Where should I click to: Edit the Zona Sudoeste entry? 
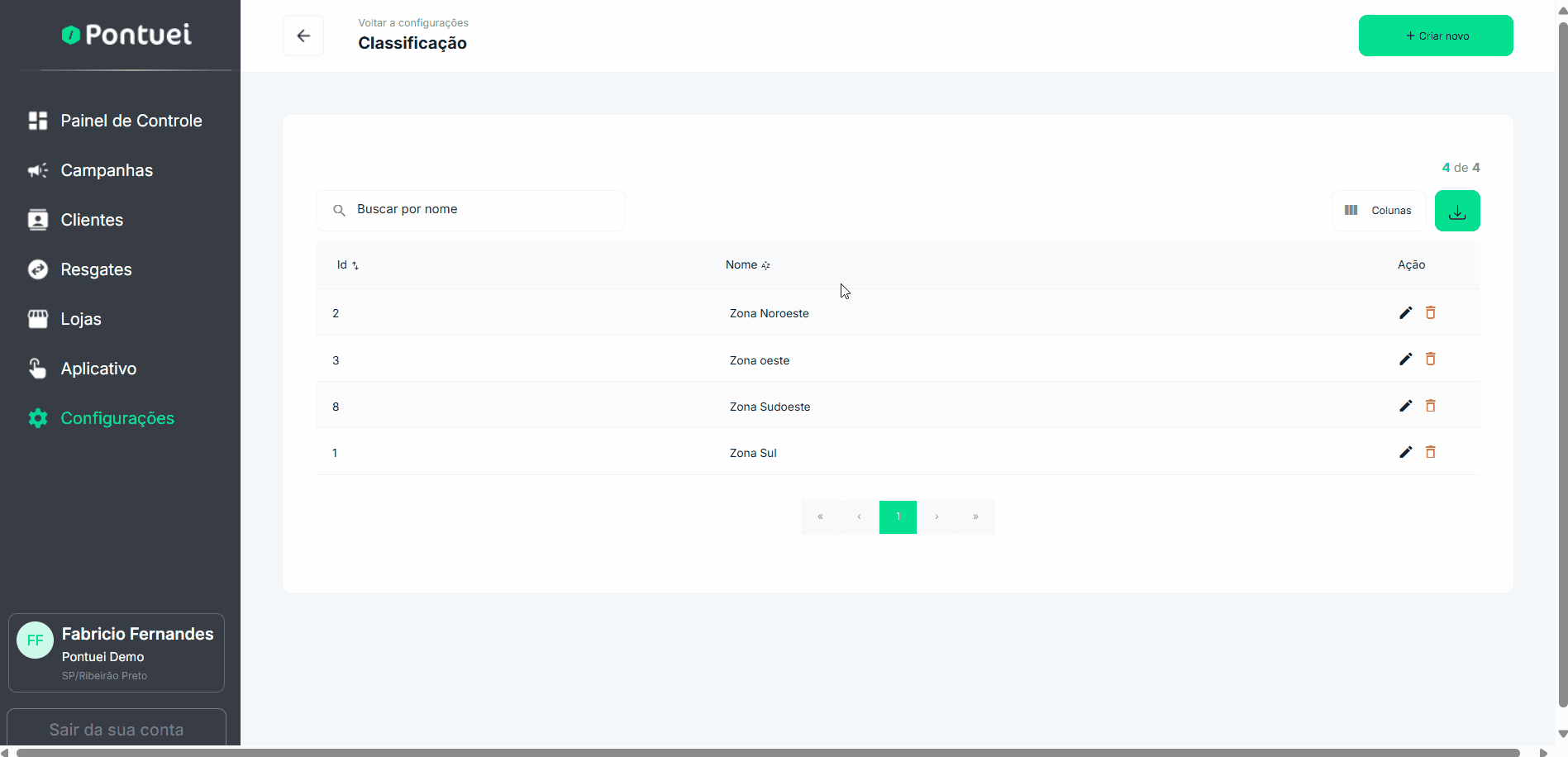pos(1405,406)
